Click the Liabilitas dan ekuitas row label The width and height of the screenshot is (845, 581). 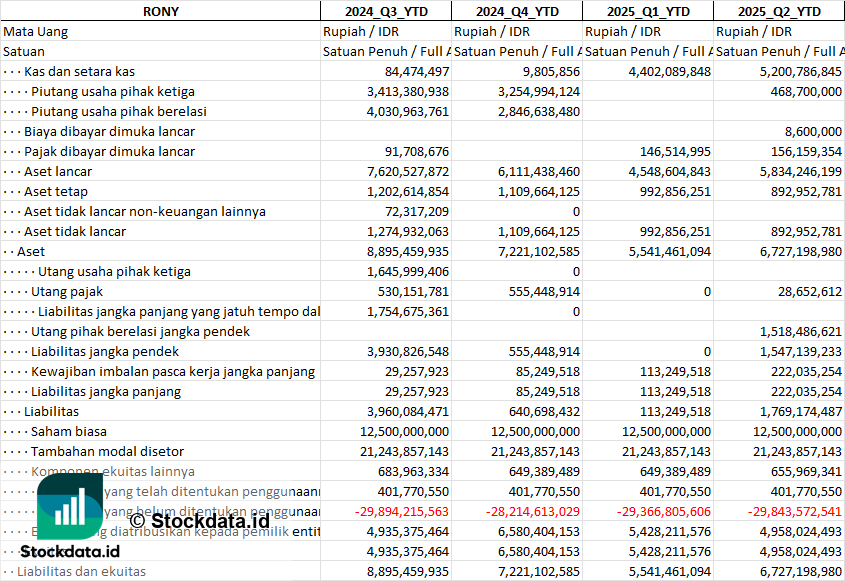(x=82, y=571)
